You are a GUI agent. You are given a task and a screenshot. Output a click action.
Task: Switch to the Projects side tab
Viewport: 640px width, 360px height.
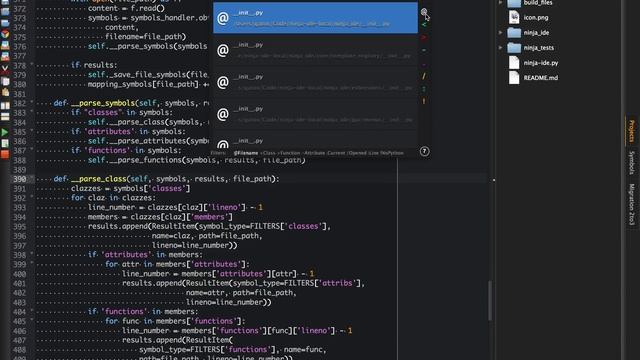(631, 131)
